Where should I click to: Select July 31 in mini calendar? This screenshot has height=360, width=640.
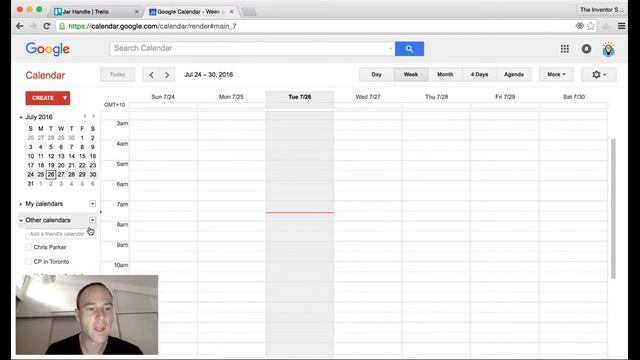point(31,184)
